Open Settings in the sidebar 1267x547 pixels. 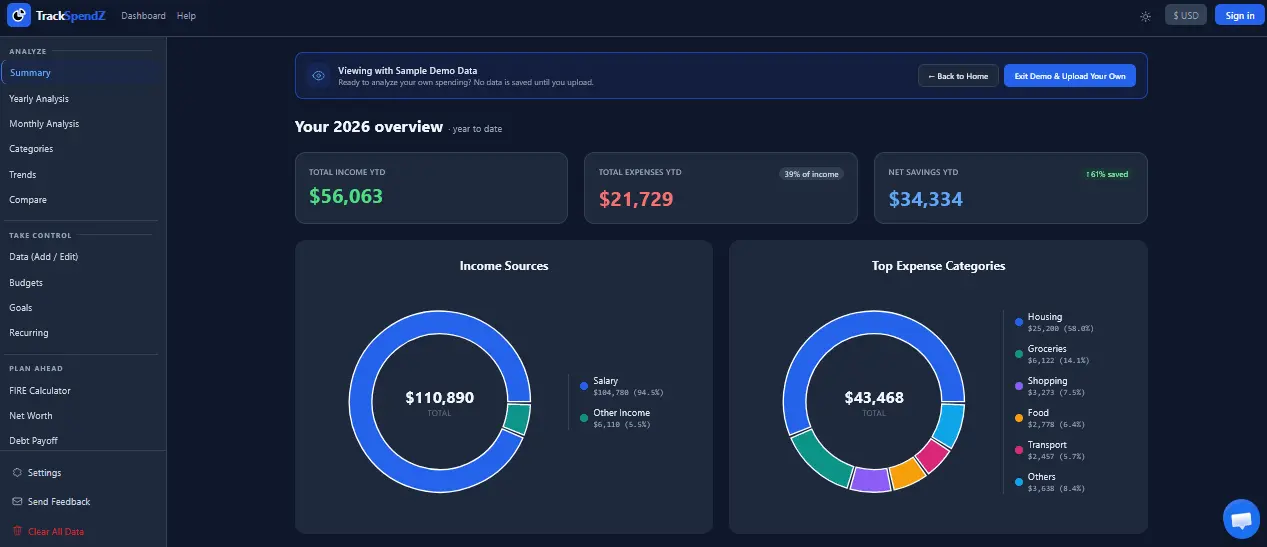tap(44, 473)
